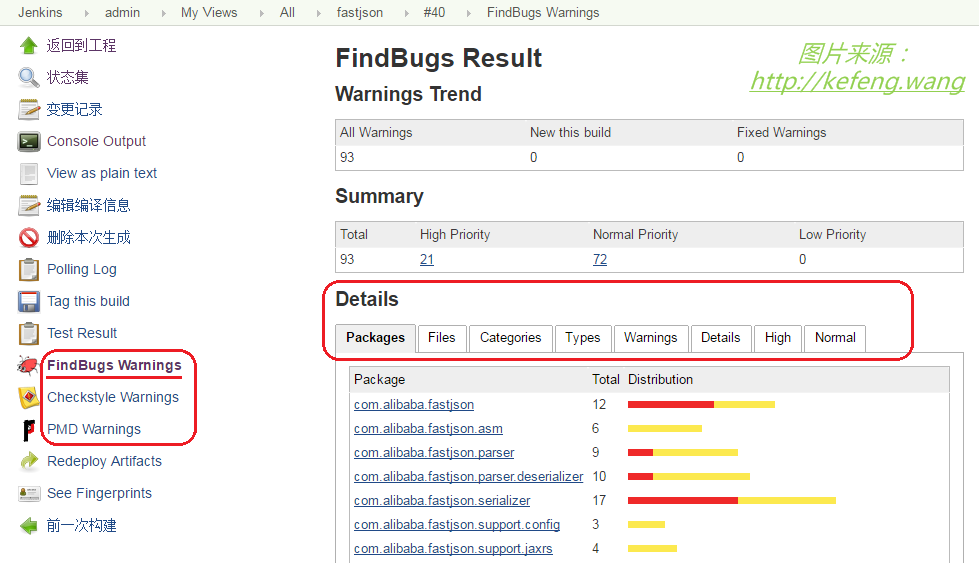The height and width of the screenshot is (563, 979).
Task: Open the 前一次构建 previous build link
Action: tap(81, 526)
